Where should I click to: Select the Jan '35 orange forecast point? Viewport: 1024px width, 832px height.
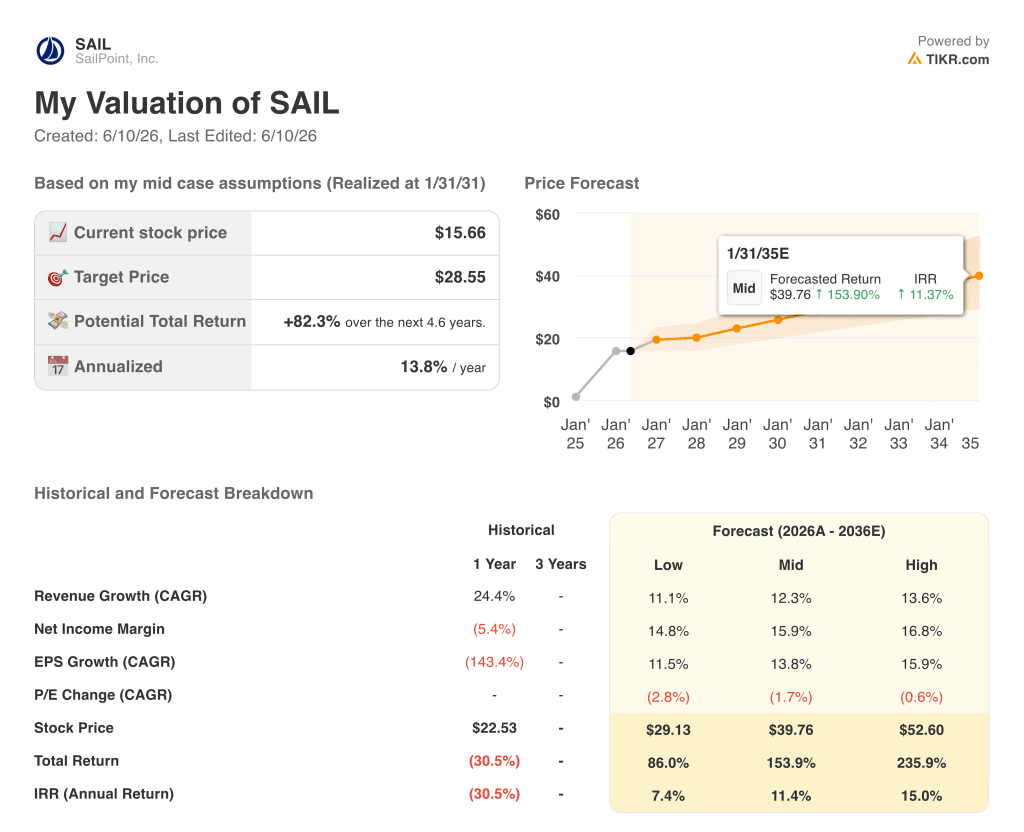pyautogui.click(x=979, y=276)
